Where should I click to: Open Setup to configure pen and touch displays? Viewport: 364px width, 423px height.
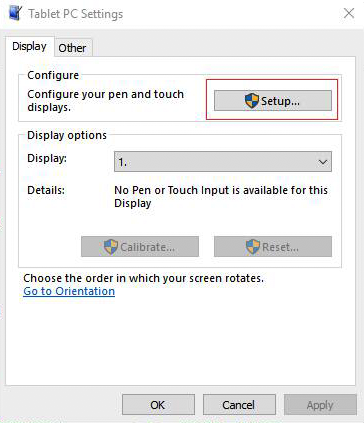[273, 100]
